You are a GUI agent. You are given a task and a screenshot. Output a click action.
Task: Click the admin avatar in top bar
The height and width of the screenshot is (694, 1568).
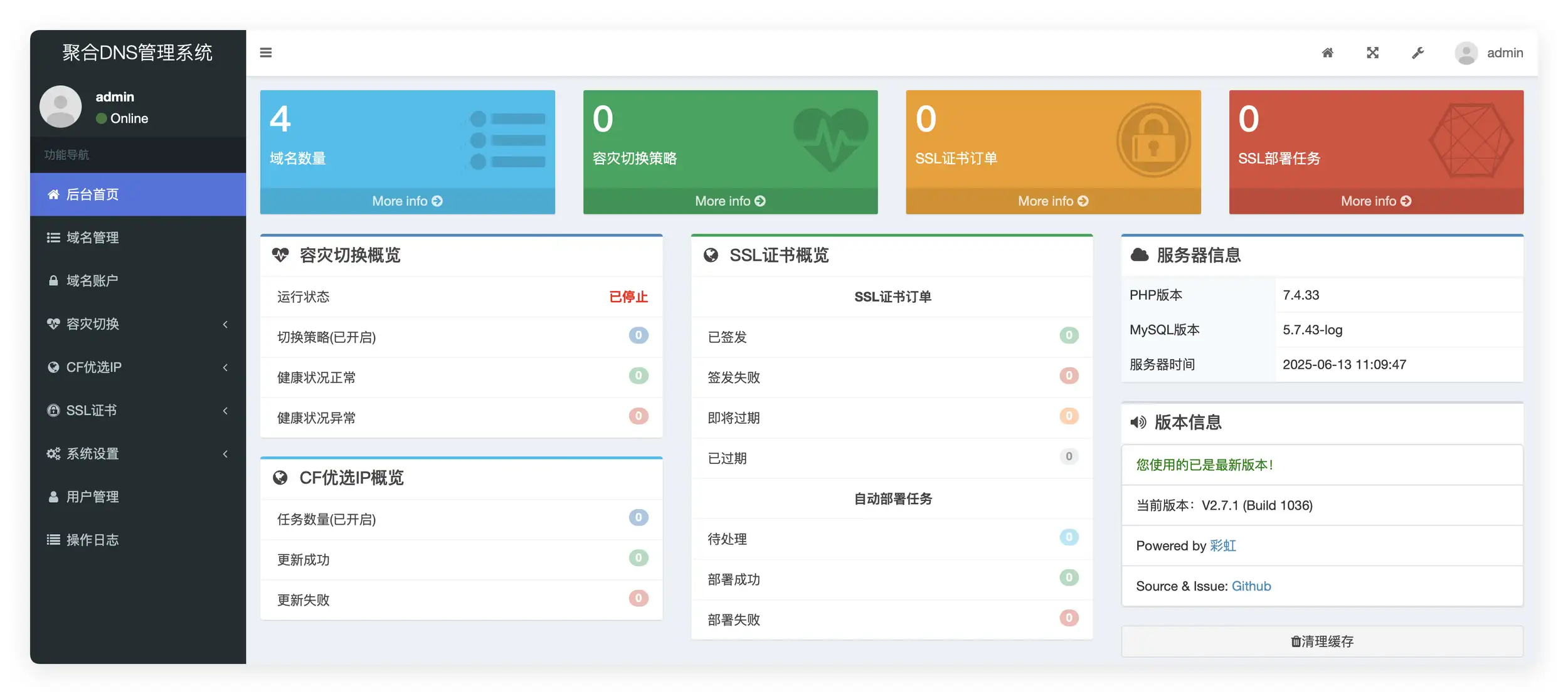pos(1466,53)
